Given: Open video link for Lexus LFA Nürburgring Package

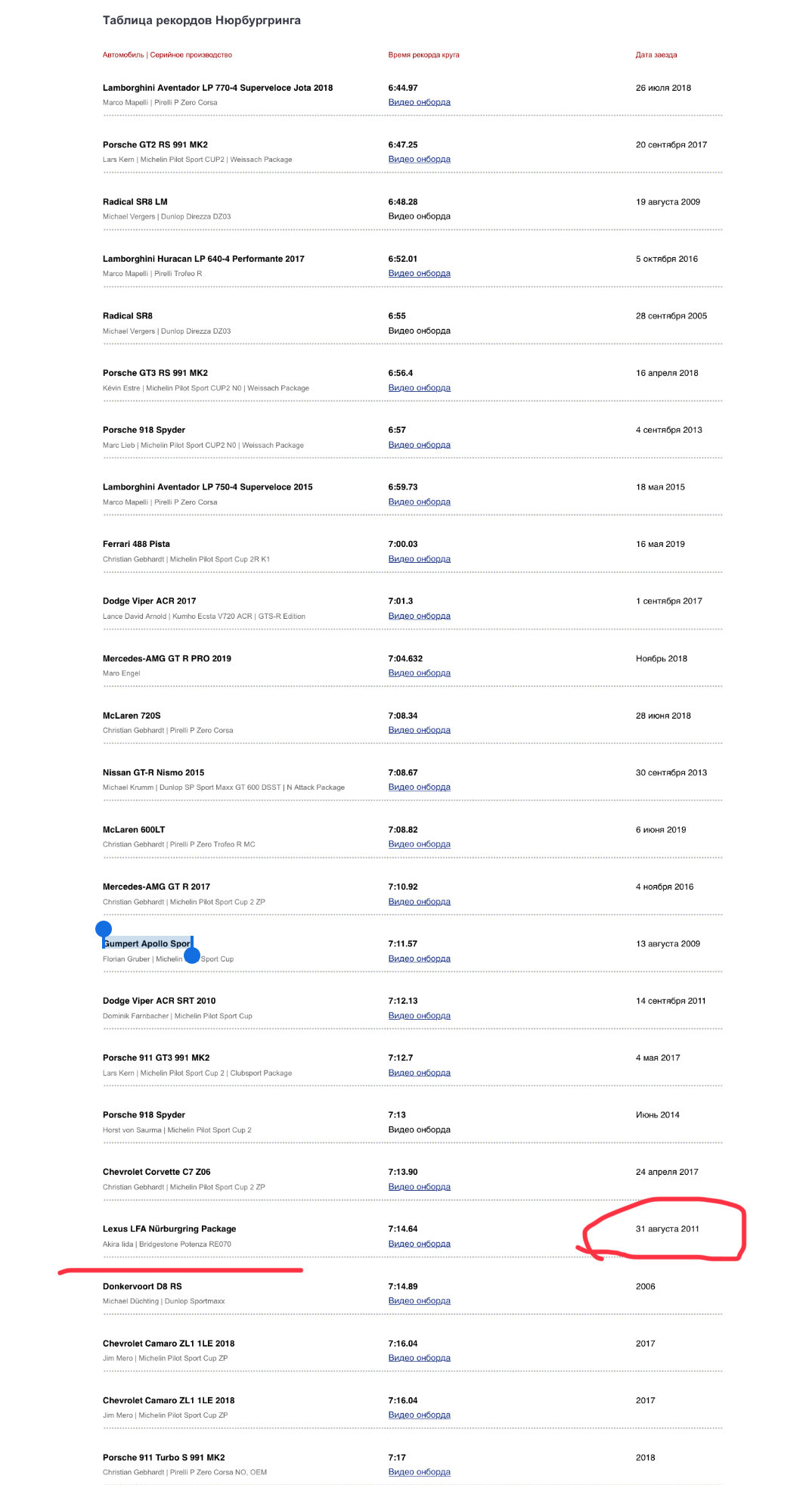Looking at the screenshot, I should (x=419, y=1244).
